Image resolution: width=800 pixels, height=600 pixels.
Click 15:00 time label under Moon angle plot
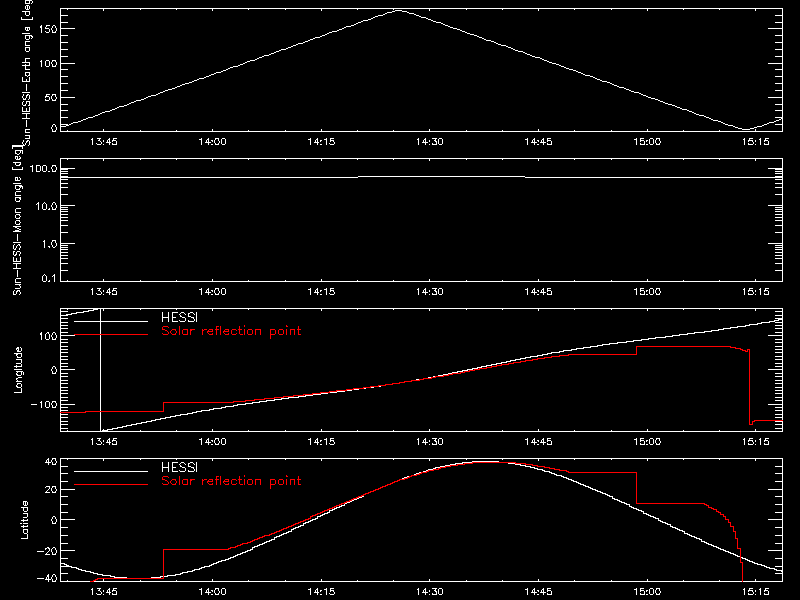(x=647, y=292)
